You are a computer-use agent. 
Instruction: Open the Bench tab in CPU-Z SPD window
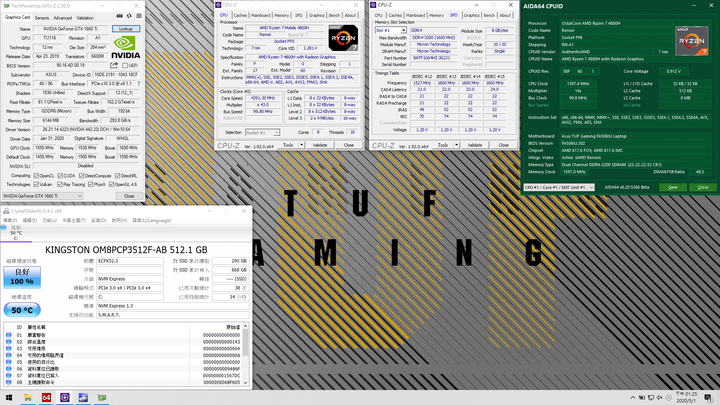click(x=489, y=15)
